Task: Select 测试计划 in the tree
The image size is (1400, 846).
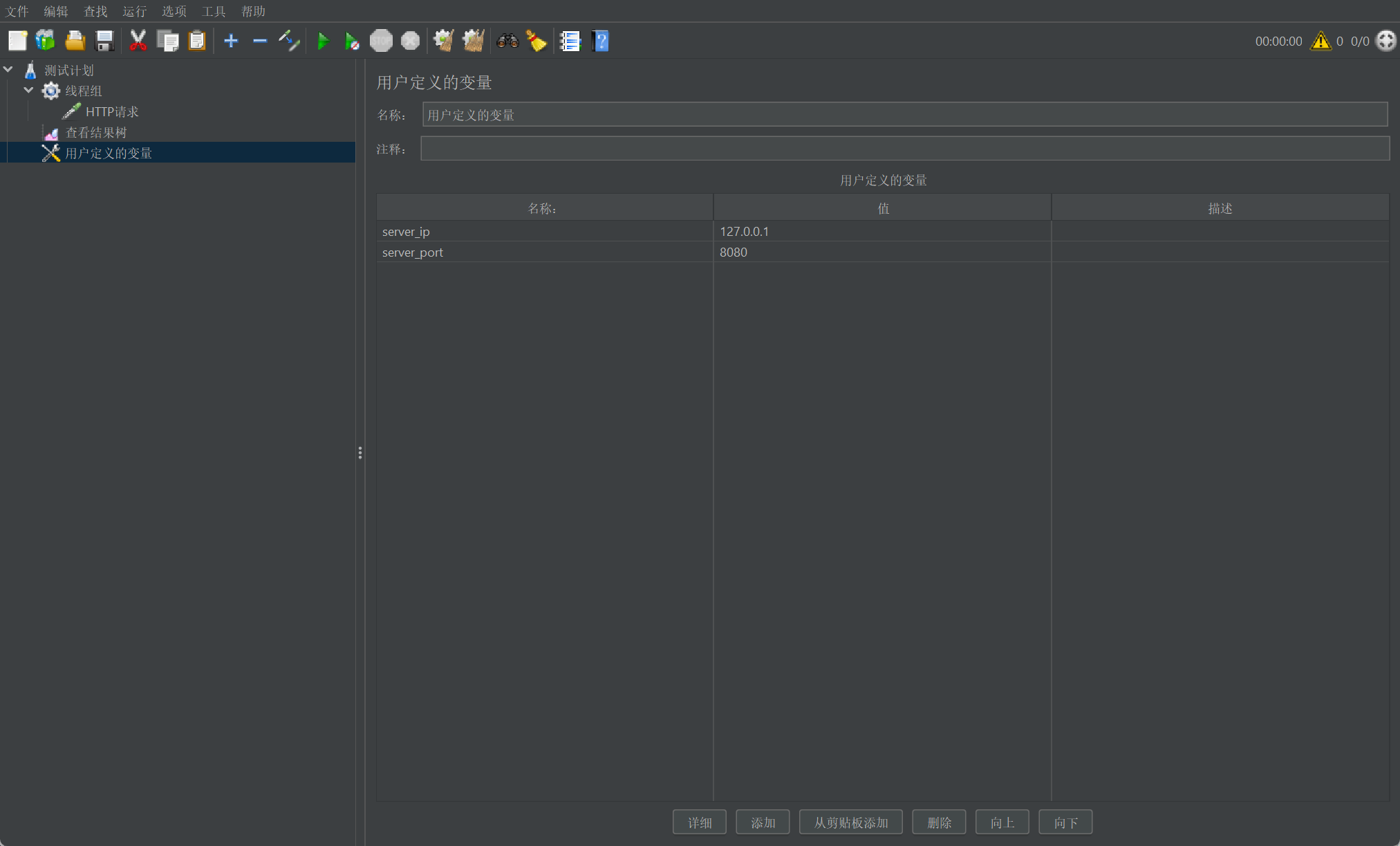Action: point(69,71)
